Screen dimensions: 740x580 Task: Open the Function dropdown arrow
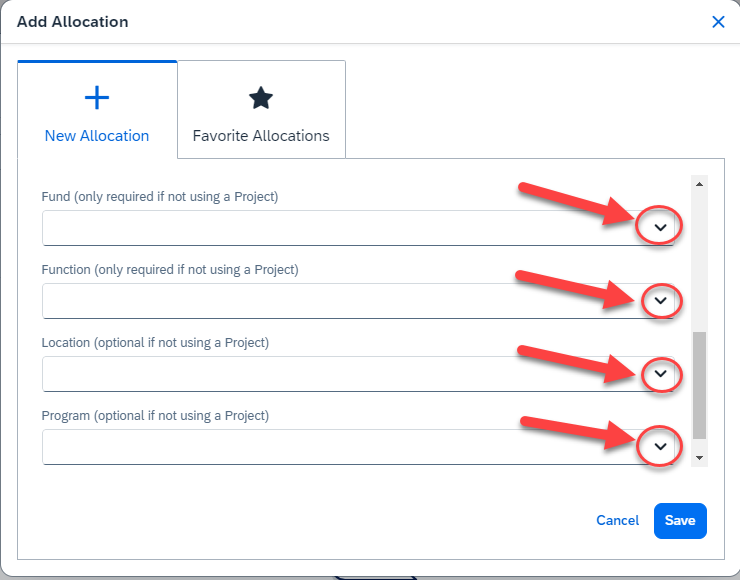[x=659, y=300]
